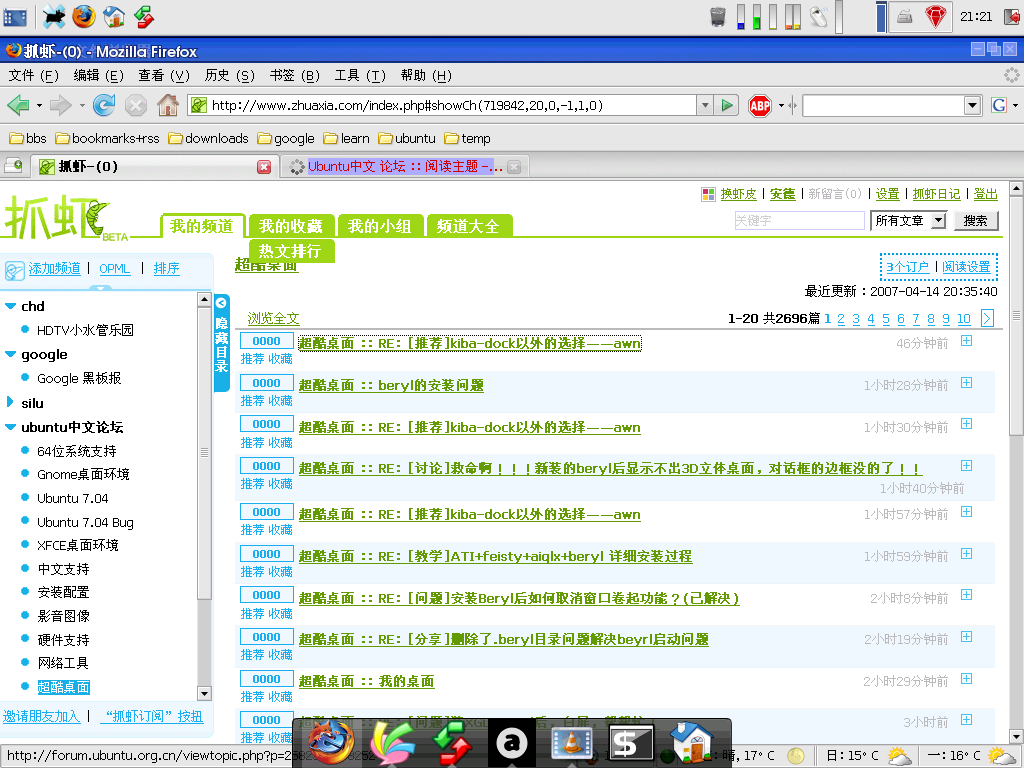Toggle the 隐藏目录 sidebar hide strip
The height and width of the screenshot is (768, 1024).
(221, 343)
